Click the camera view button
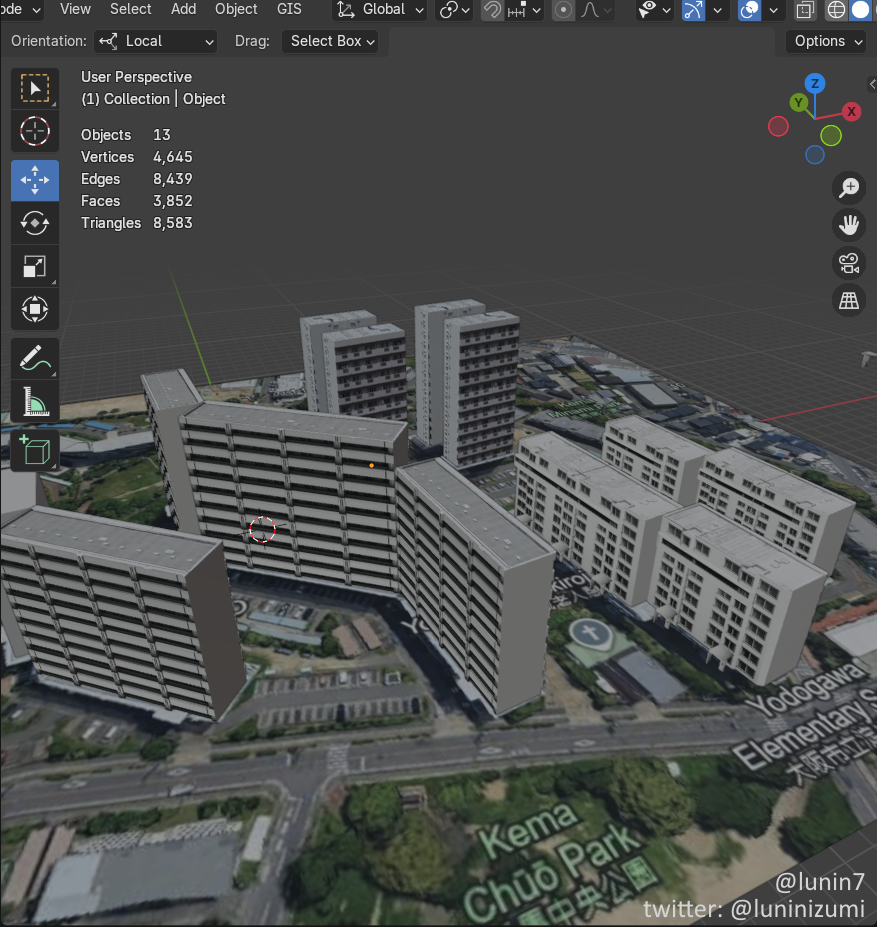Image resolution: width=877 pixels, height=927 pixels. click(849, 263)
